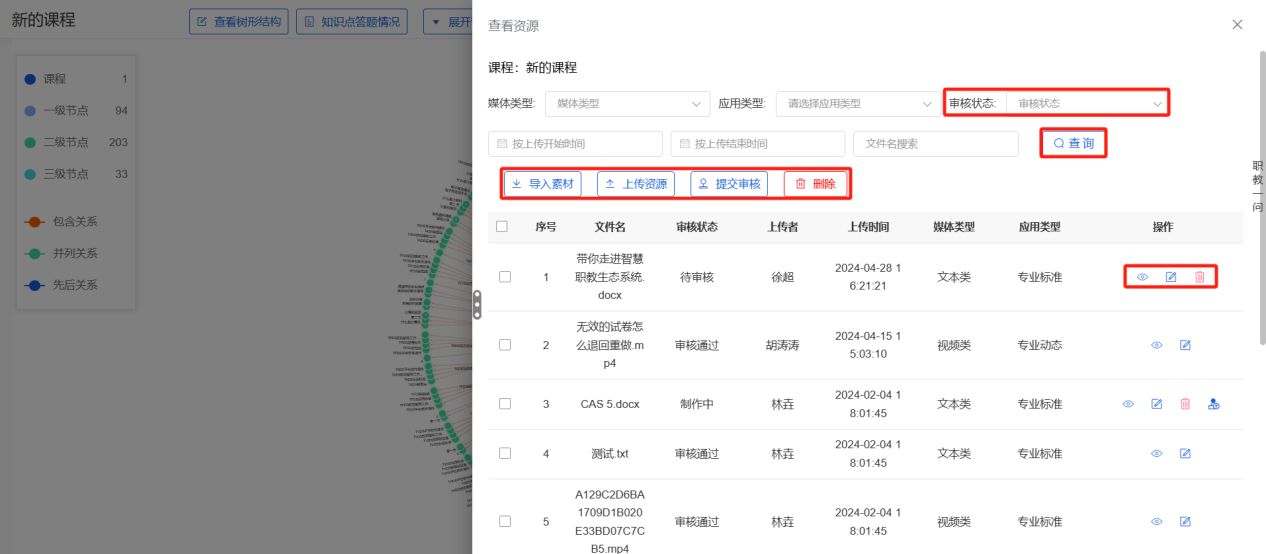The image size is (1266, 554).
Task: Click uploader name 胡涛涛
Action: point(782,345)
